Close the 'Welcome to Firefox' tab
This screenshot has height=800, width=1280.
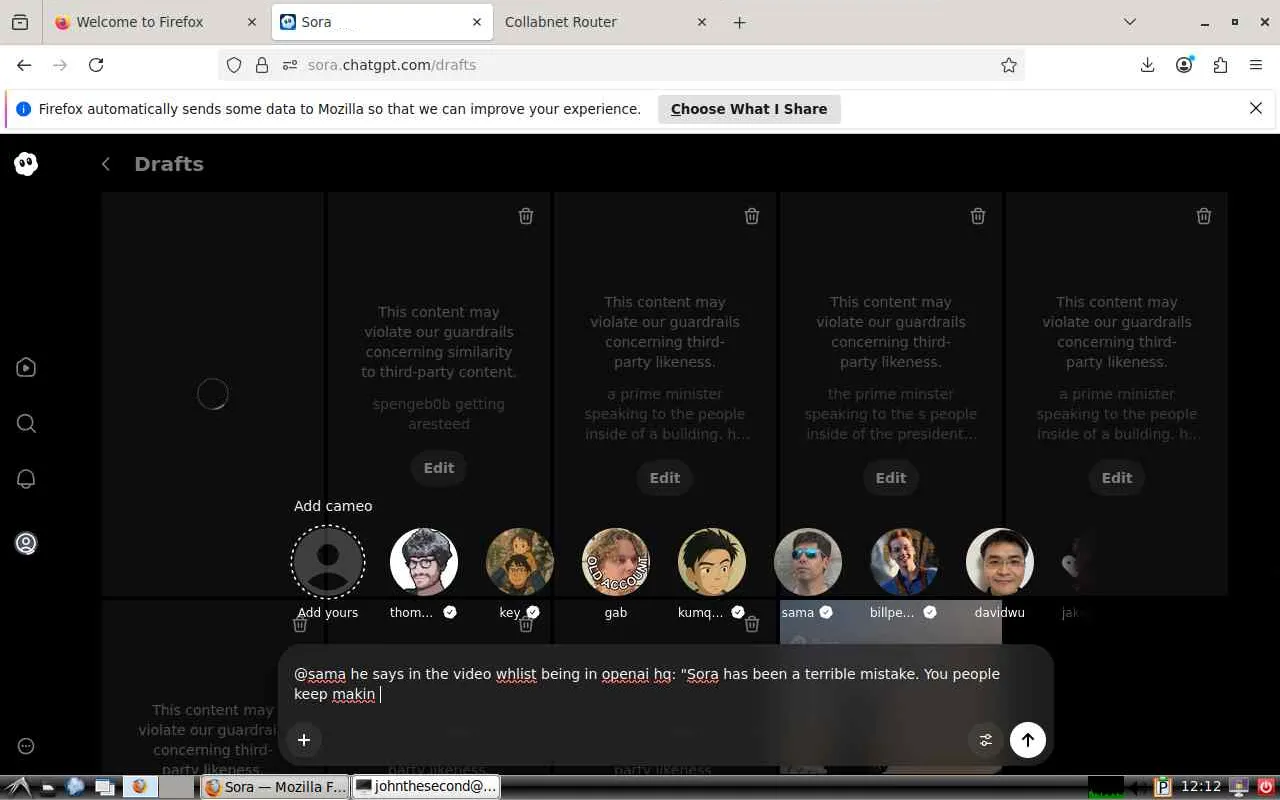point(250,22)
